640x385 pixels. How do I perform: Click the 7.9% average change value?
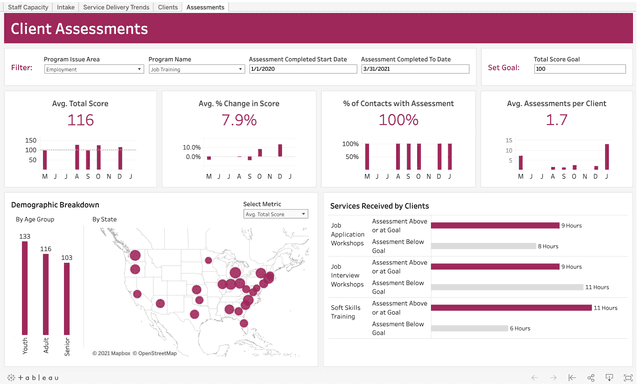tap(239, 120)
